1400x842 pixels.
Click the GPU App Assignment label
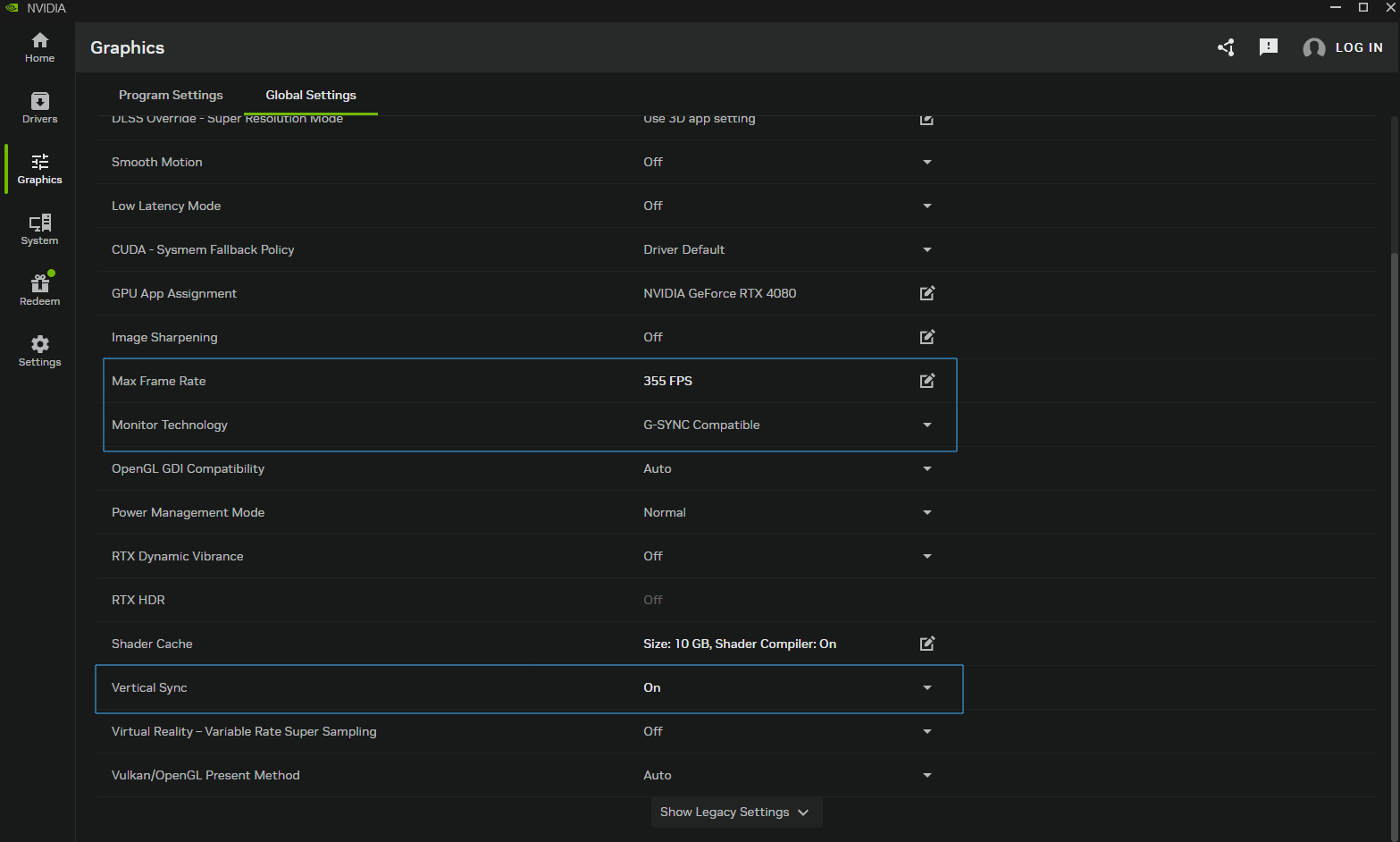pos(174,293)
